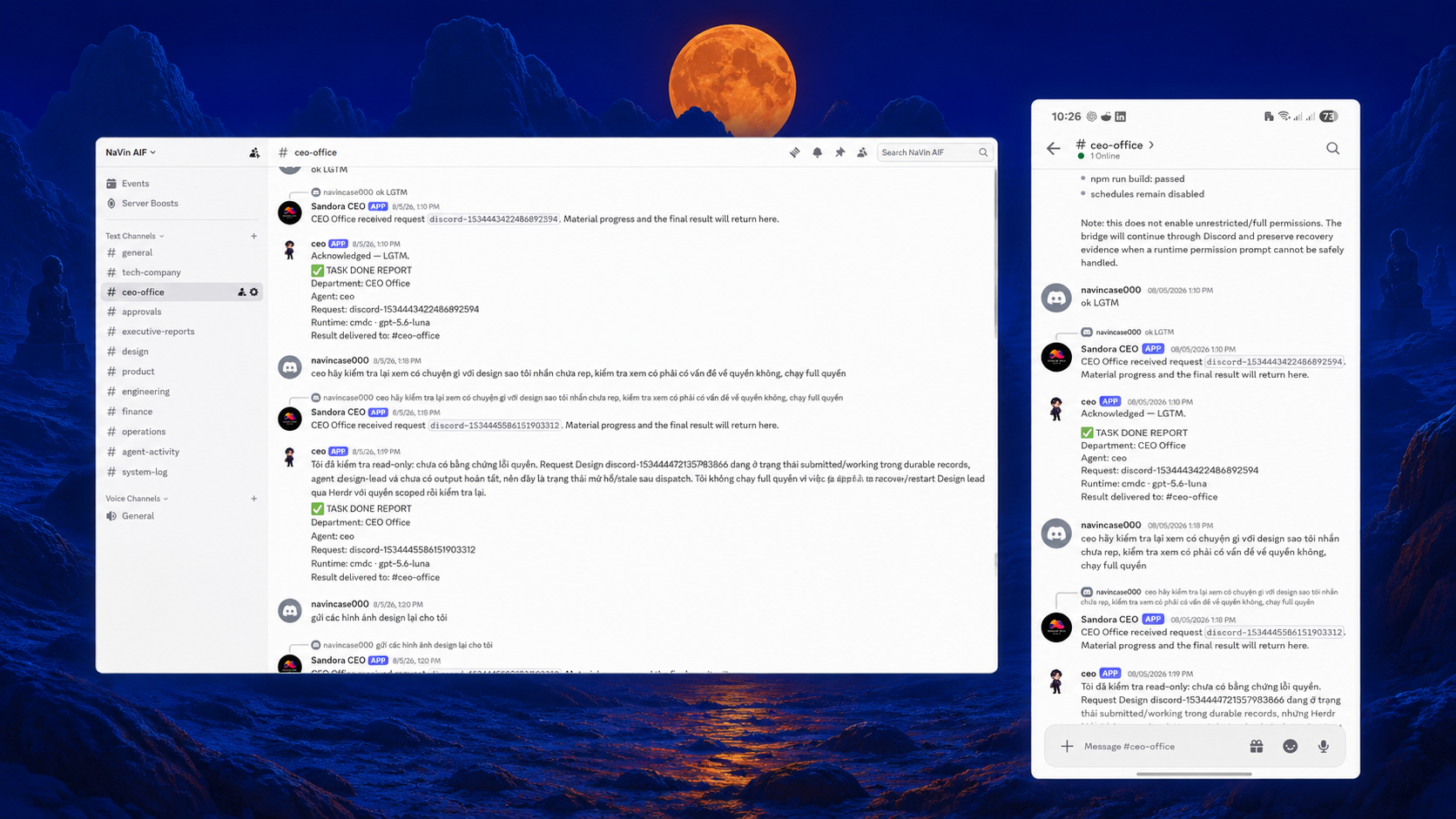Click create invite icon on ceo-office row
The height and width of the screenshot is (819, 1456).
tap(241, 292)
